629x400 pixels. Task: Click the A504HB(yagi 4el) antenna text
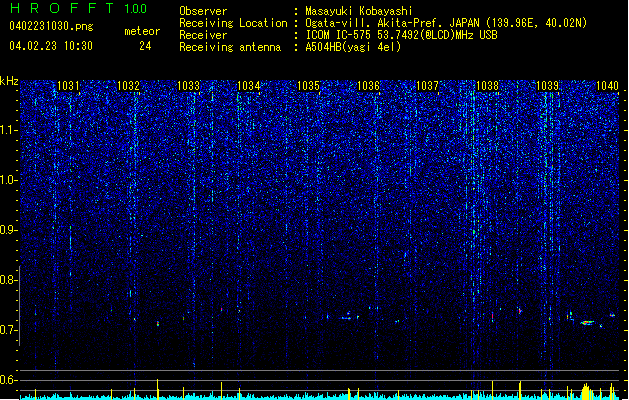click(x=353, y=47)
